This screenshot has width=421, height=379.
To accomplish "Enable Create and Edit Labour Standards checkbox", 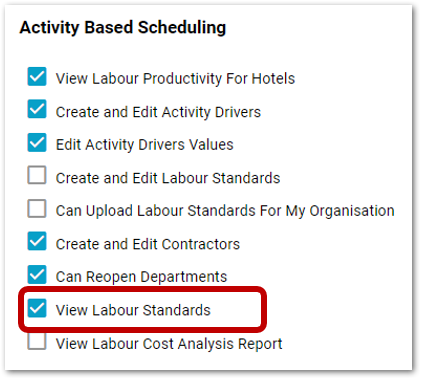I will [x=37, y=175].
